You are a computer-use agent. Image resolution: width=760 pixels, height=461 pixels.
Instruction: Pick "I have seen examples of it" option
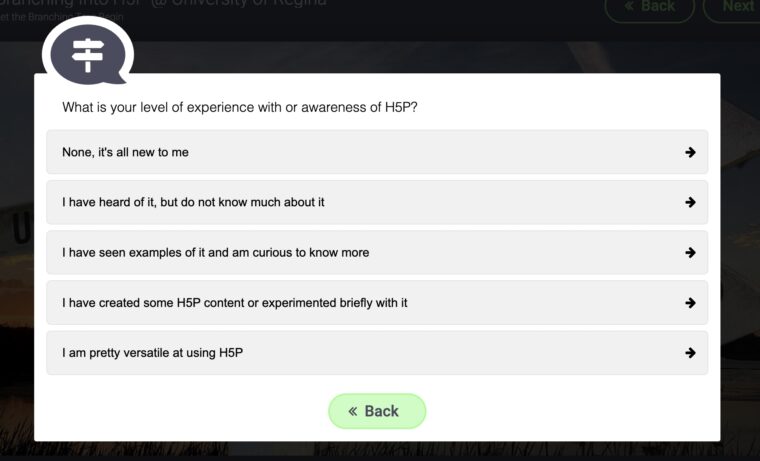pos(215,252)
